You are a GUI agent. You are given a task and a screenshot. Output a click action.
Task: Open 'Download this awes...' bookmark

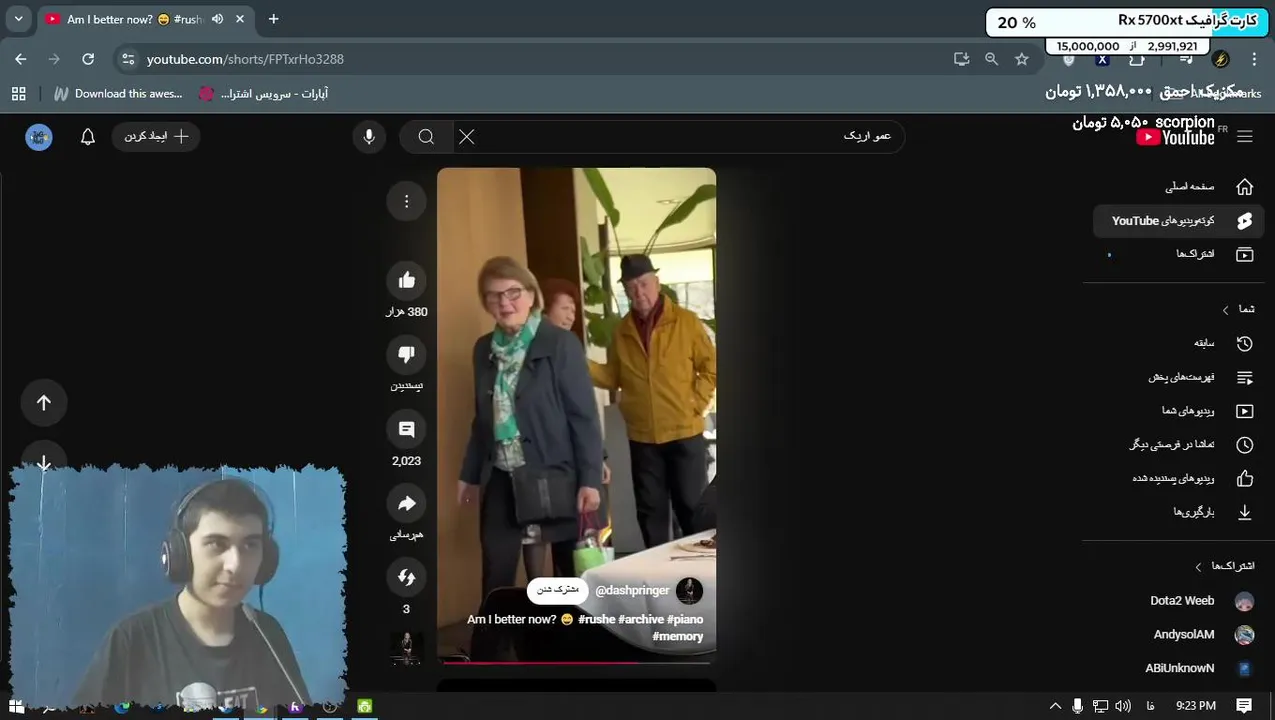point(118,93)
